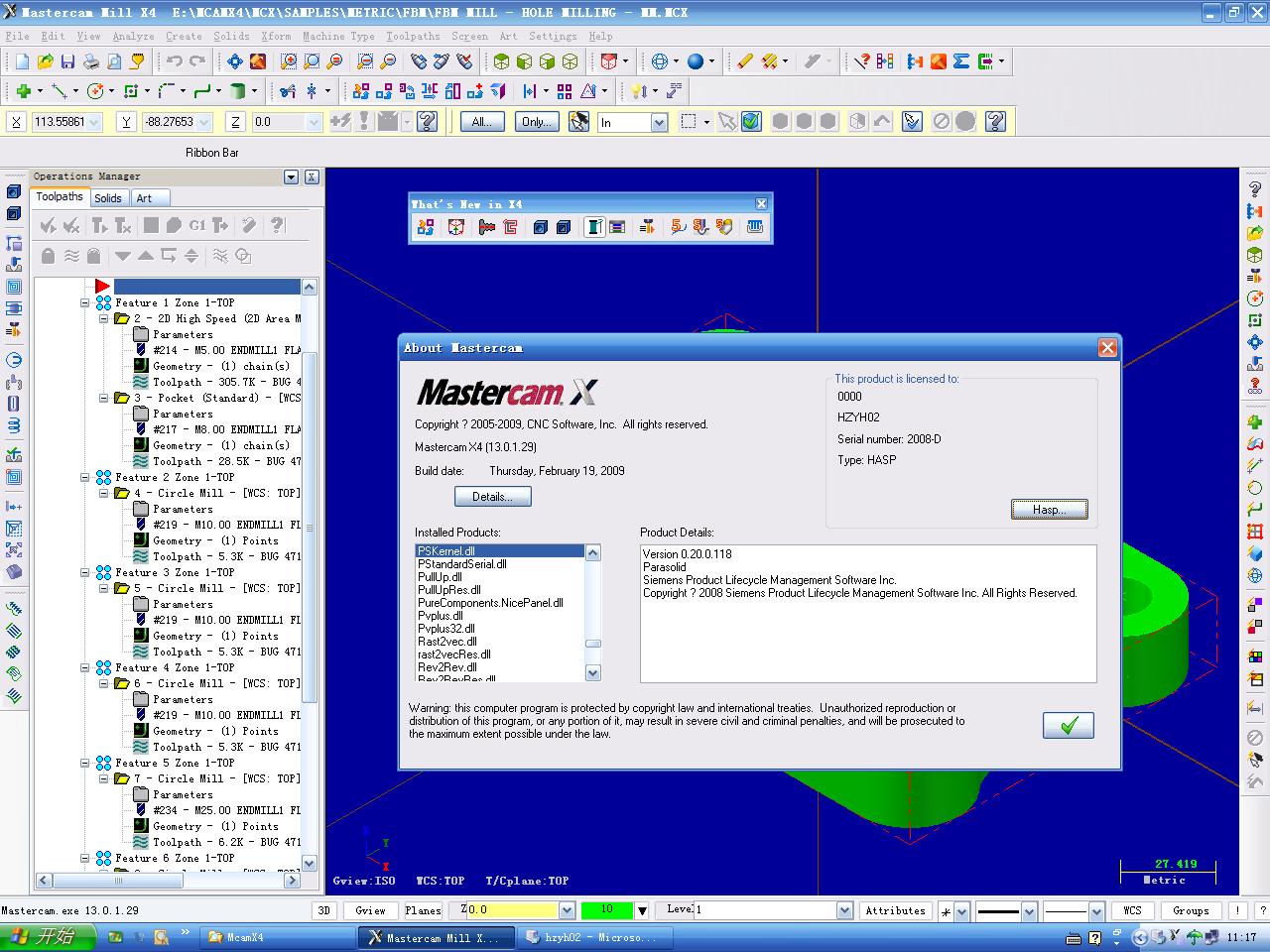
Task: Click the Hasp... button
Action: tap(1050, 510)
